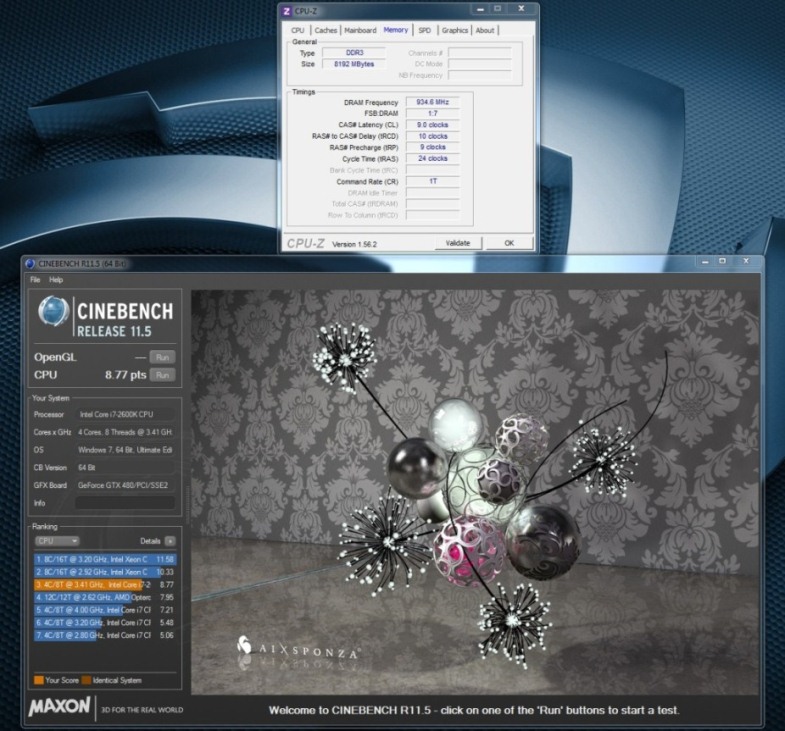The image size is (785, 731).
Task: Click the OS value Windows 7 64 Bit
Action: [125, 450]
